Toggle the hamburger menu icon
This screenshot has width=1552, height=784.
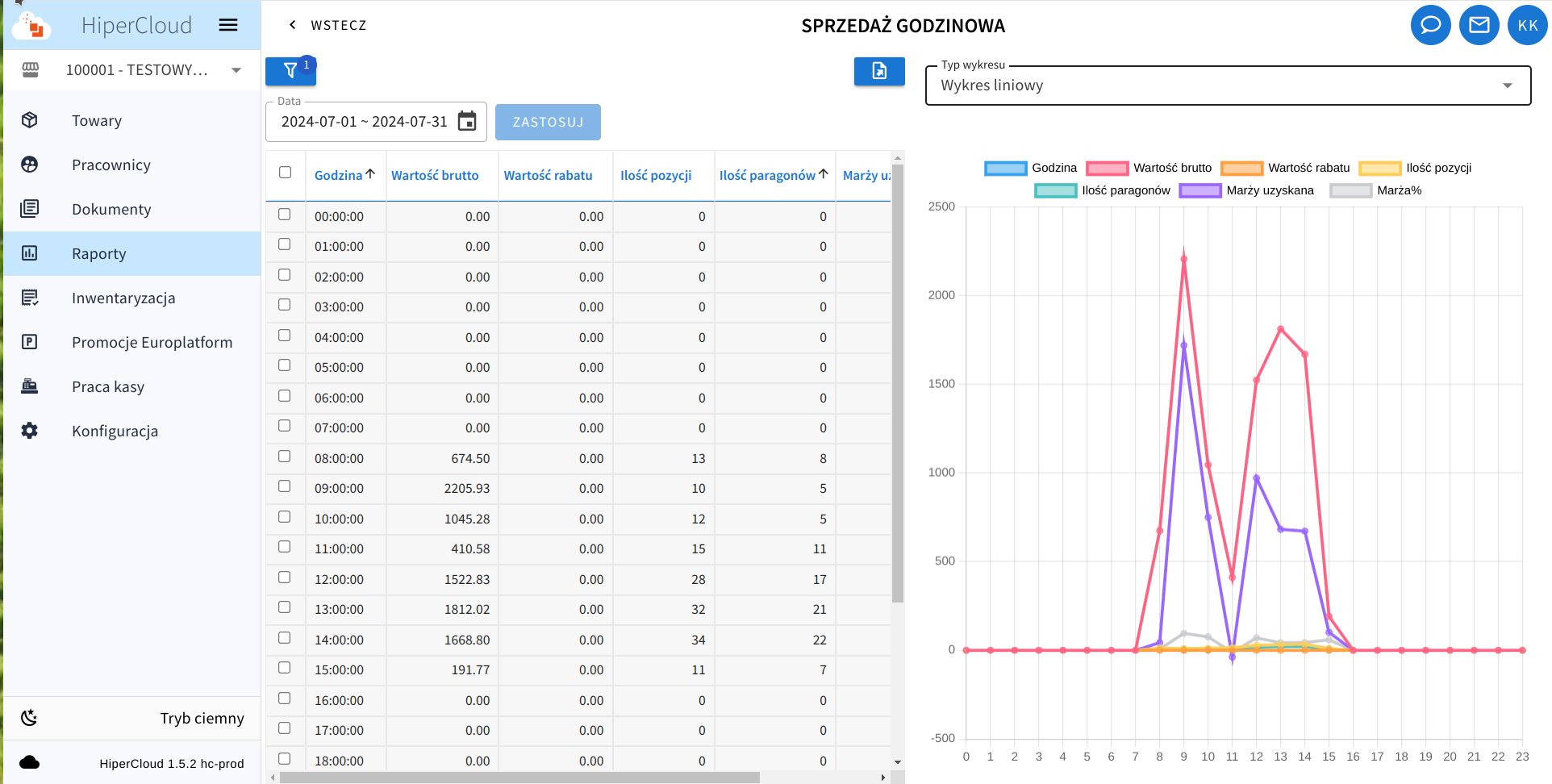point(228,25)
